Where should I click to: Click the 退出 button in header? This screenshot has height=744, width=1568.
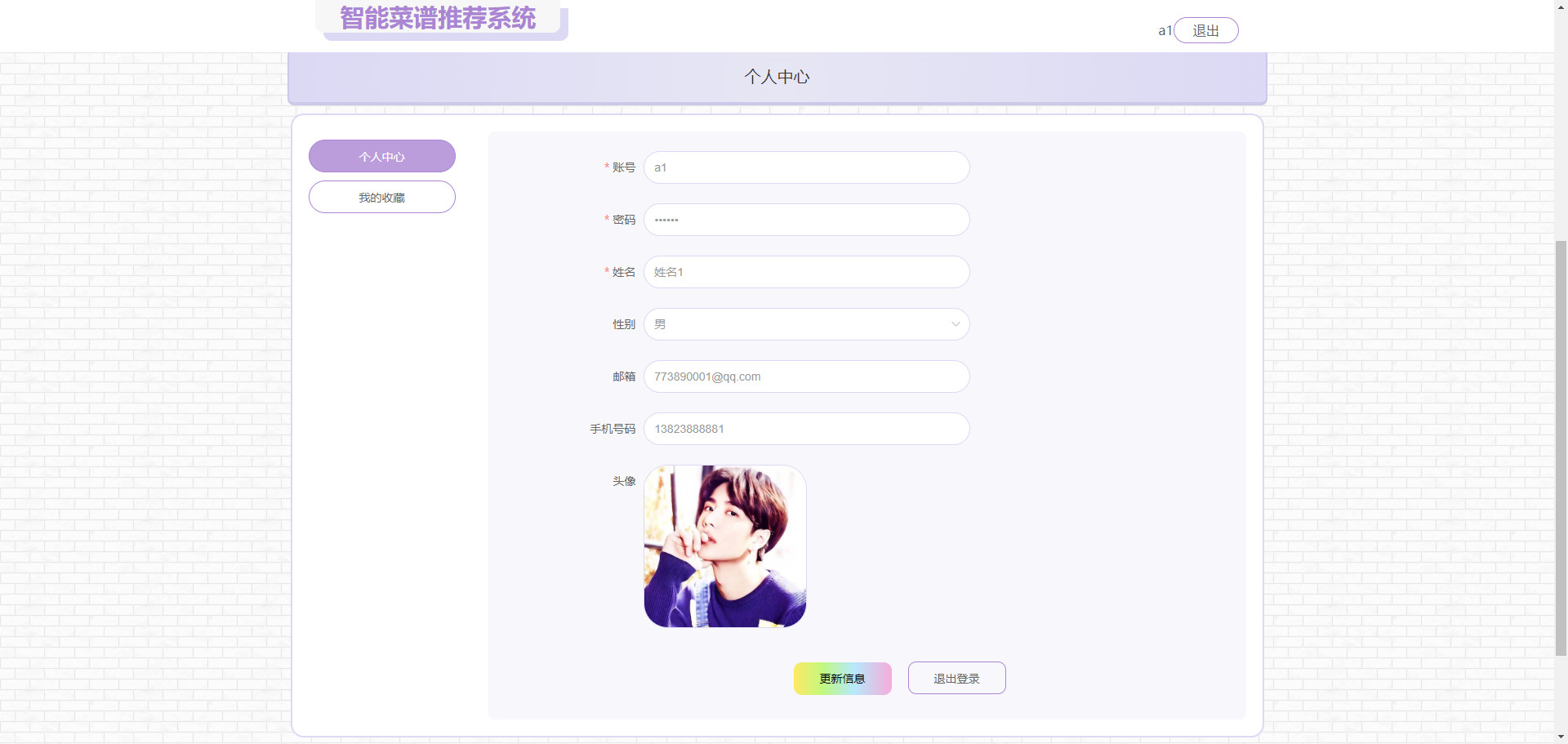click(x=1206, y=30)
